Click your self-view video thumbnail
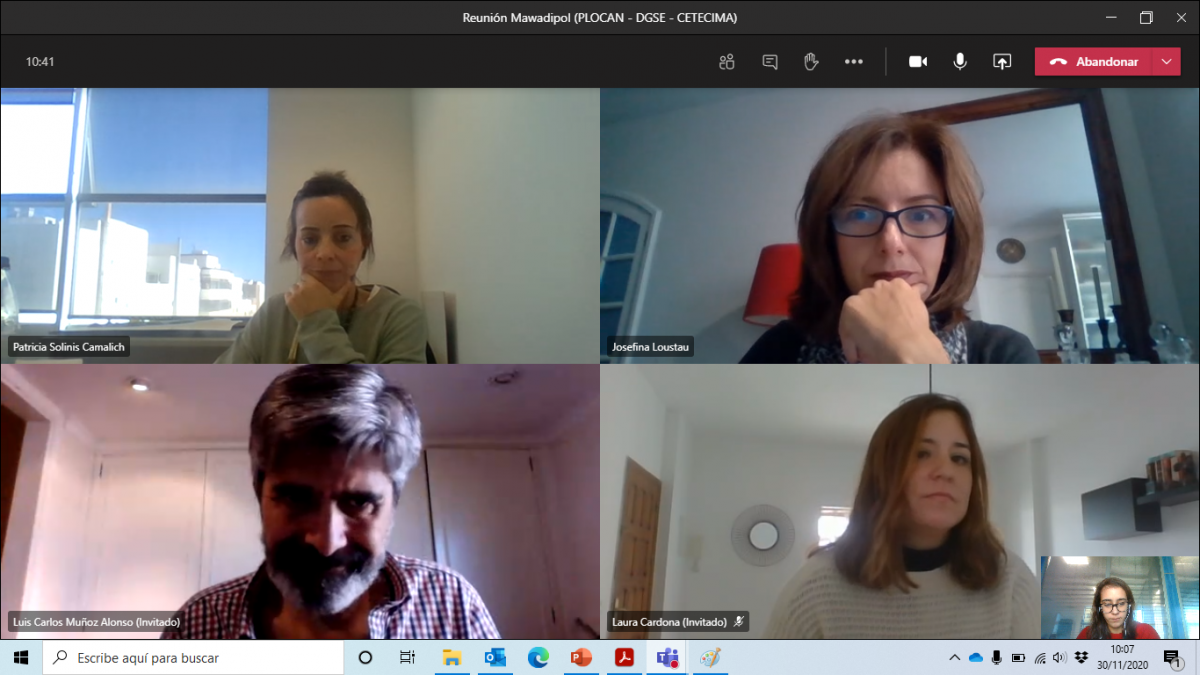The image size is (1200, 675). pyautogui.click(x=1119, y=598)
